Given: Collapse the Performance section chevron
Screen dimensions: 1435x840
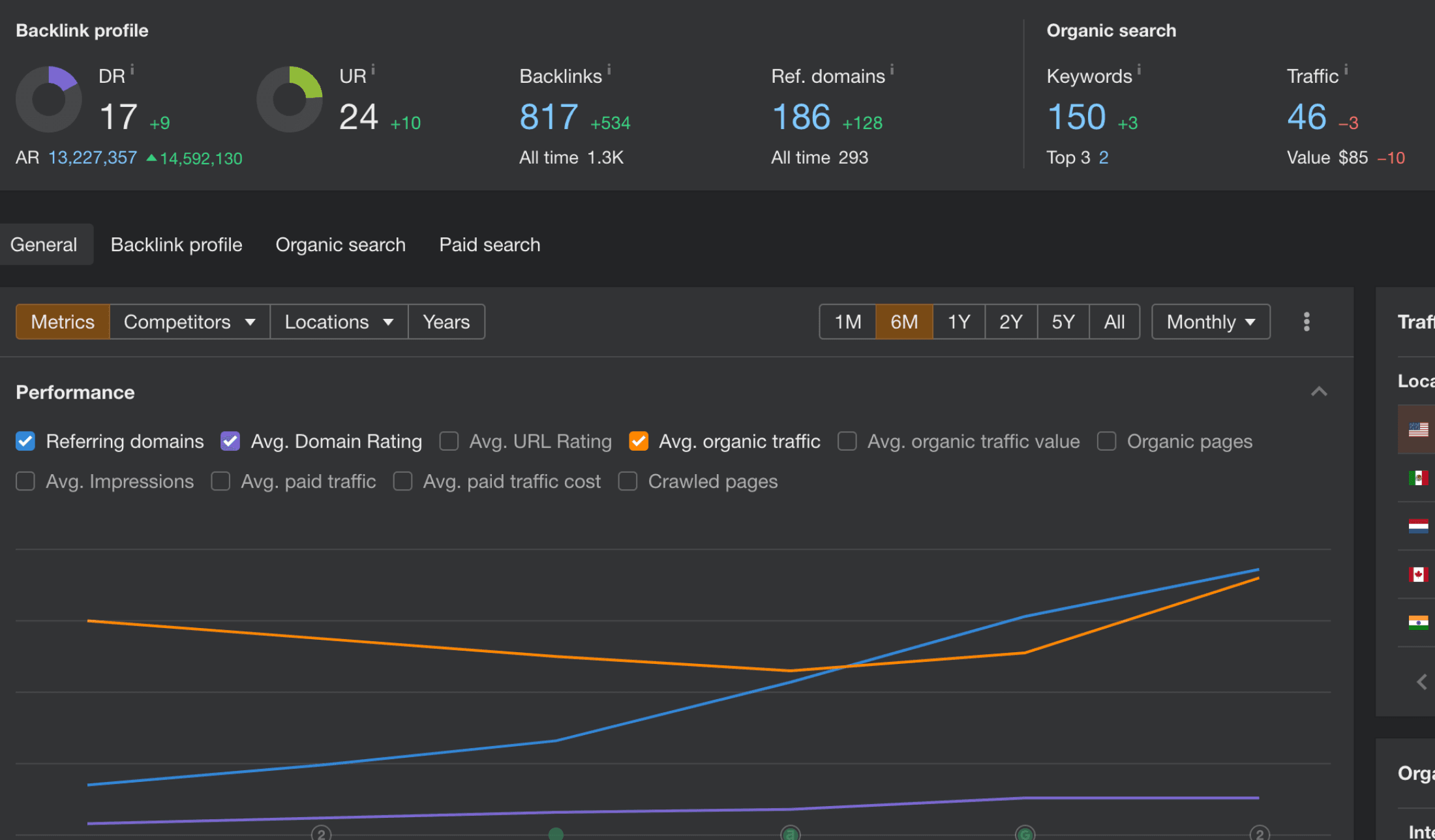Looking at the screenshot, I should (1319, 392).
